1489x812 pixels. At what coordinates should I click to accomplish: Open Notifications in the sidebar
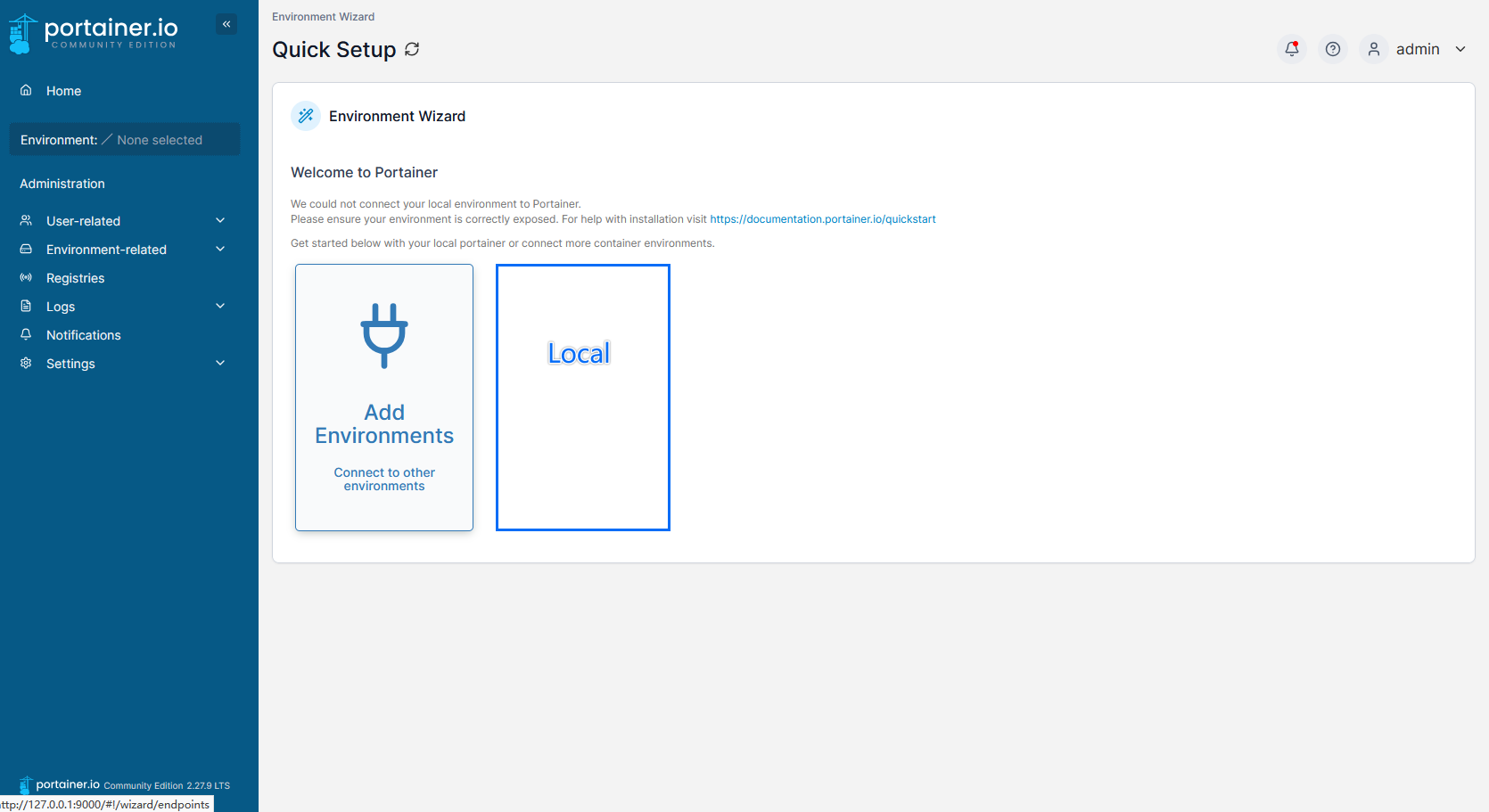83,335
